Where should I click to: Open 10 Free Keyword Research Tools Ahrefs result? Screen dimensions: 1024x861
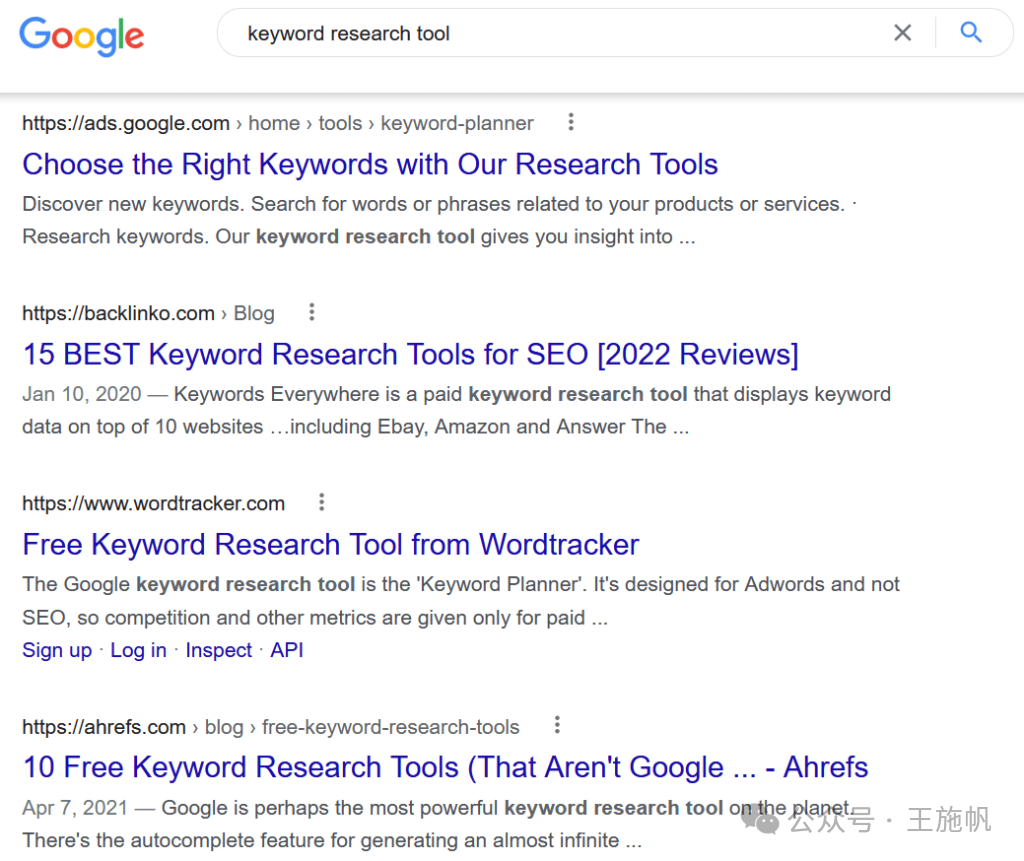[445, 768]
